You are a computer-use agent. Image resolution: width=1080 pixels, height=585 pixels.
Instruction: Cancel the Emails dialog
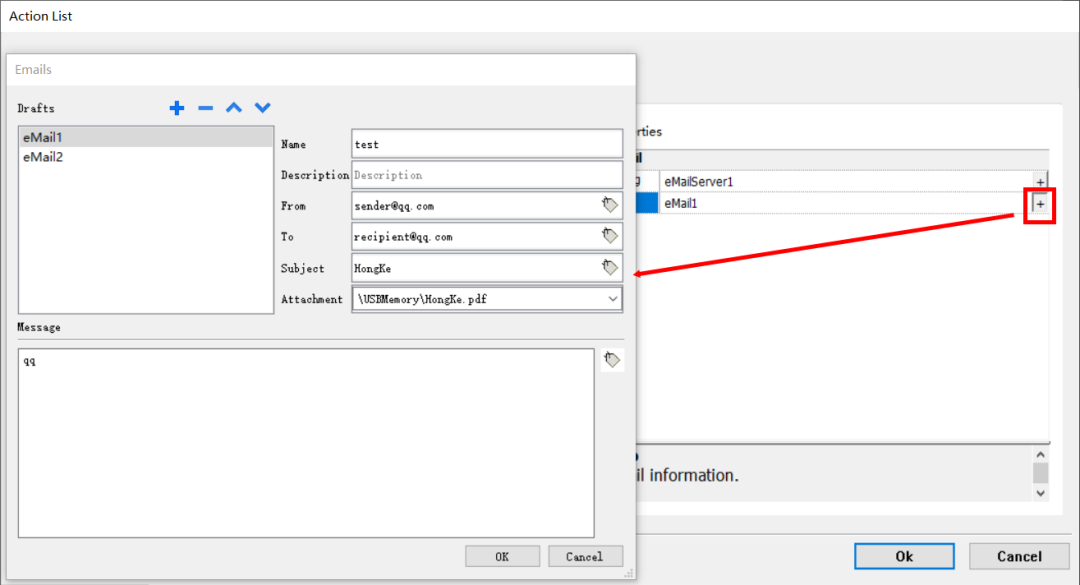click(585, 556)
